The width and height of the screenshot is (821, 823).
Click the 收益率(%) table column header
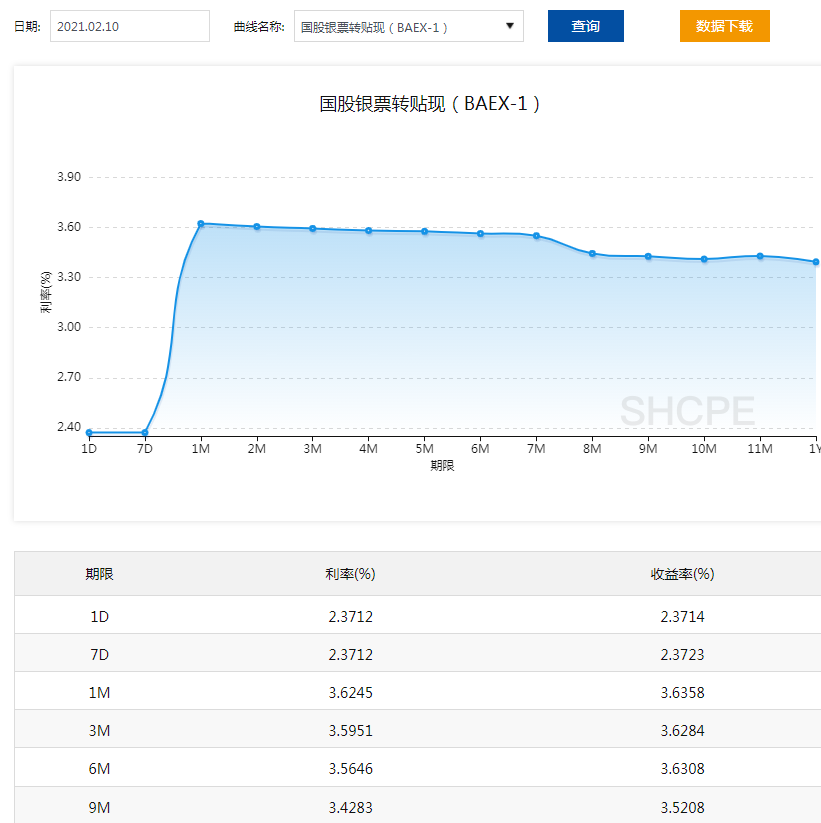[682, 574]
